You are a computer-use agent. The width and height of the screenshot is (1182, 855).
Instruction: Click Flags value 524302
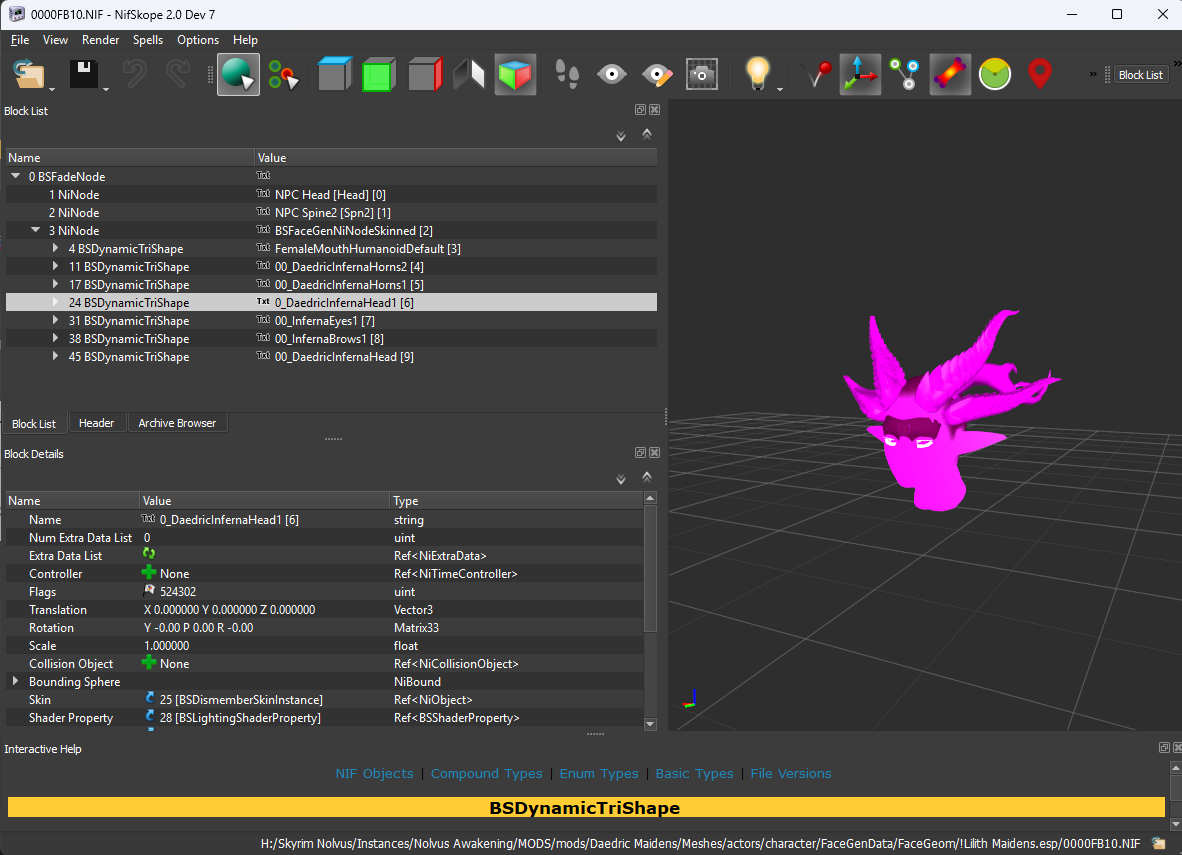click(178, 592)
